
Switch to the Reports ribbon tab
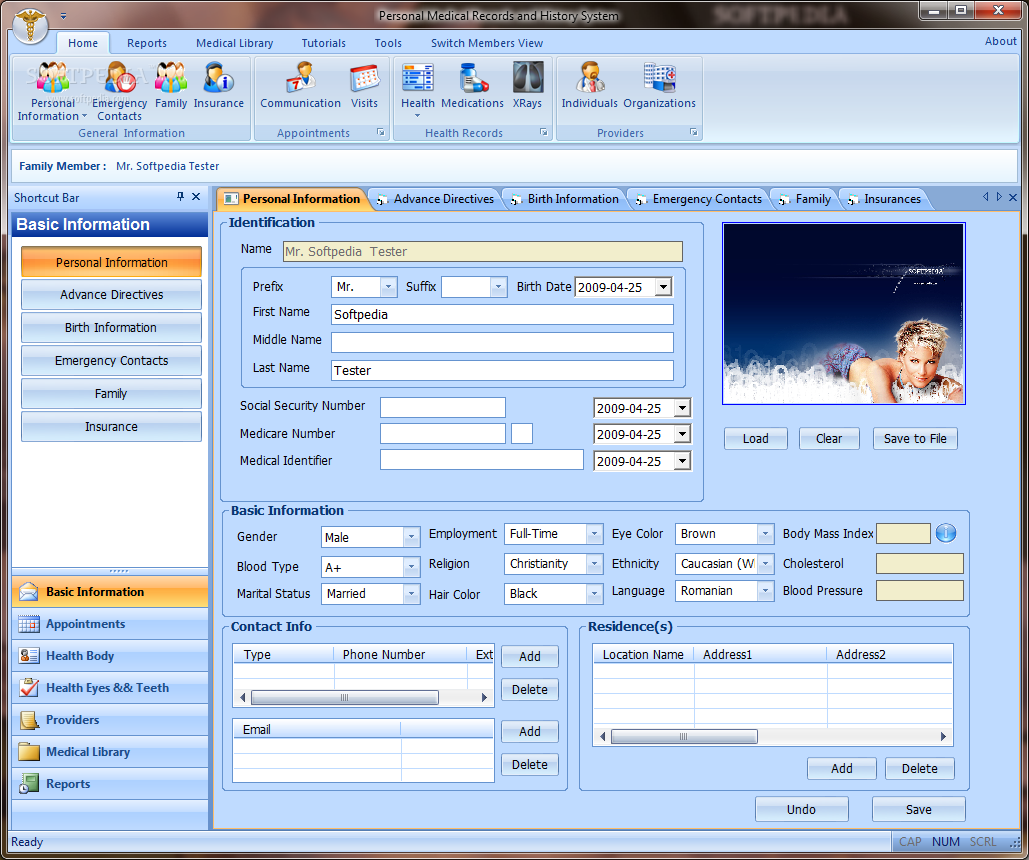147,43
